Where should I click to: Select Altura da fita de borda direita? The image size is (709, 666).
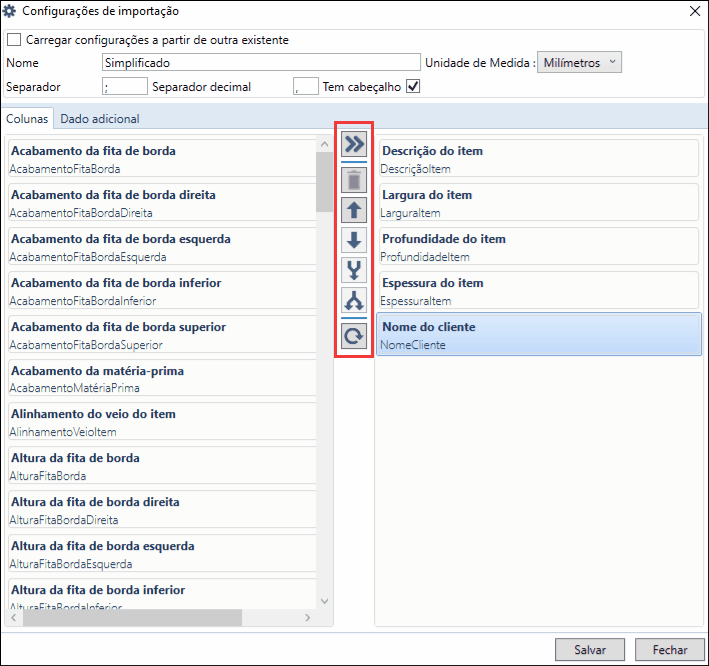click(x=162, y=510)
